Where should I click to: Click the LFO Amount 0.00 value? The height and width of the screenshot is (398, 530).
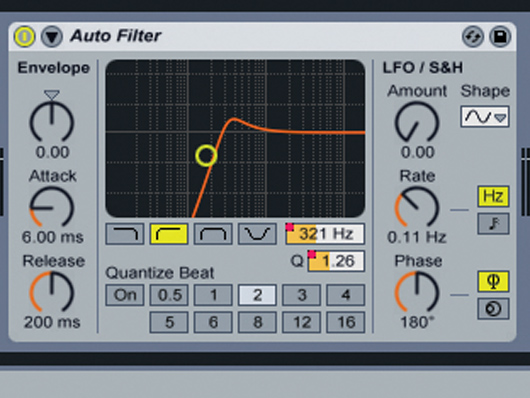[417, 152]
